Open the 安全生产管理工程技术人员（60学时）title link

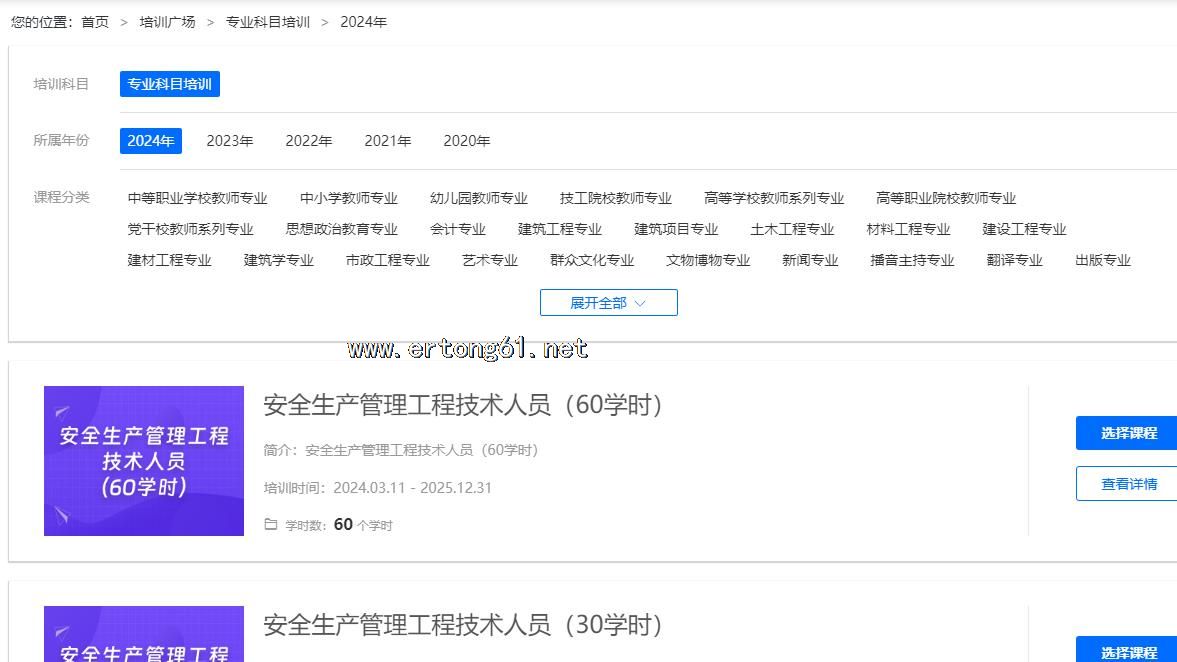tap(464, 405)
